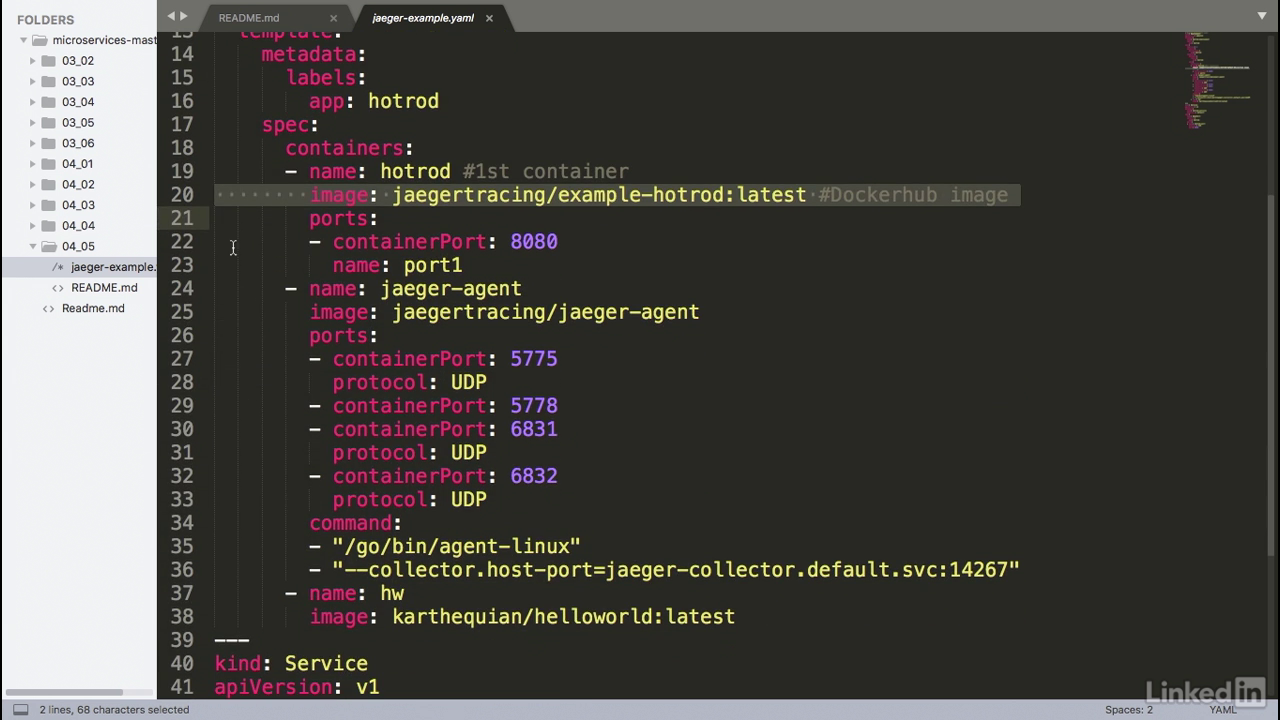Close the jaeger-example.yaml tab

(489, 18)
